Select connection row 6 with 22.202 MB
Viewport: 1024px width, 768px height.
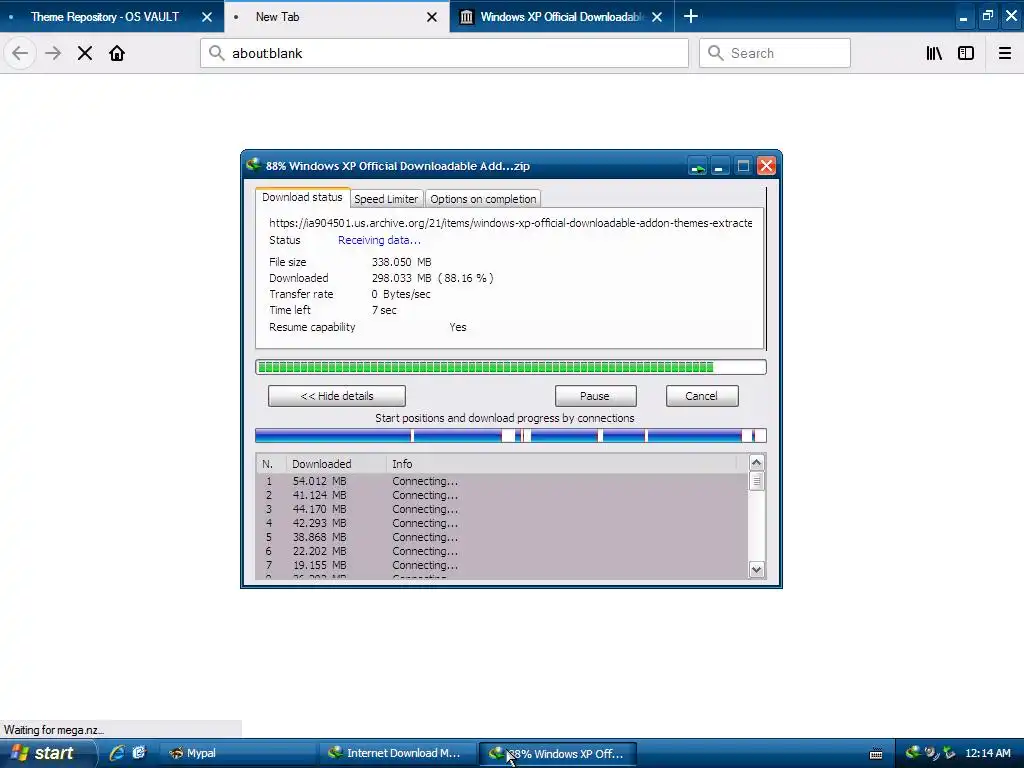502,551
